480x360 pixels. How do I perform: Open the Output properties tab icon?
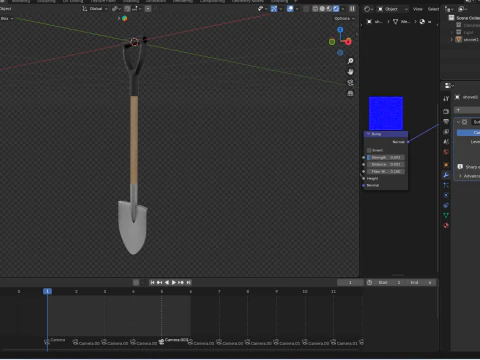pyautogui.click(x=446, y=121)
